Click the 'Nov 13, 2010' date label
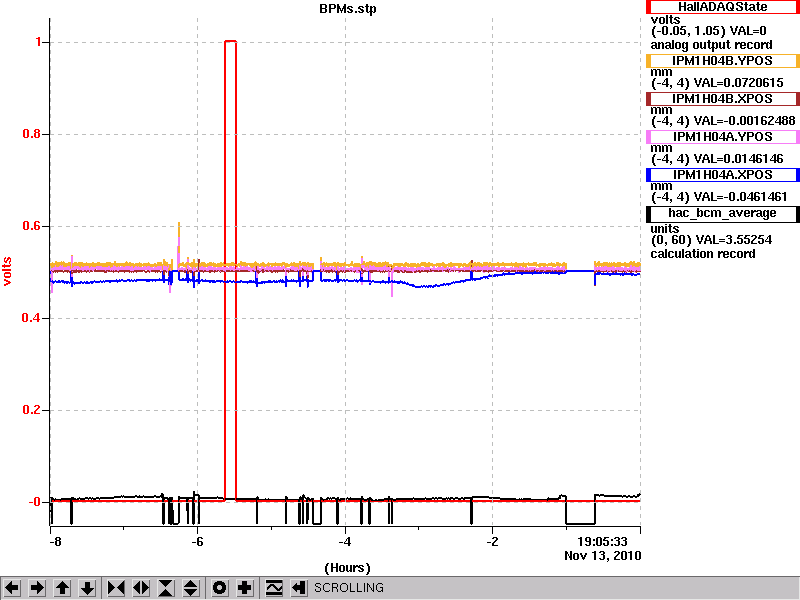Image resolution: width=800 pixels, height=600 pixels. point(603,556)
